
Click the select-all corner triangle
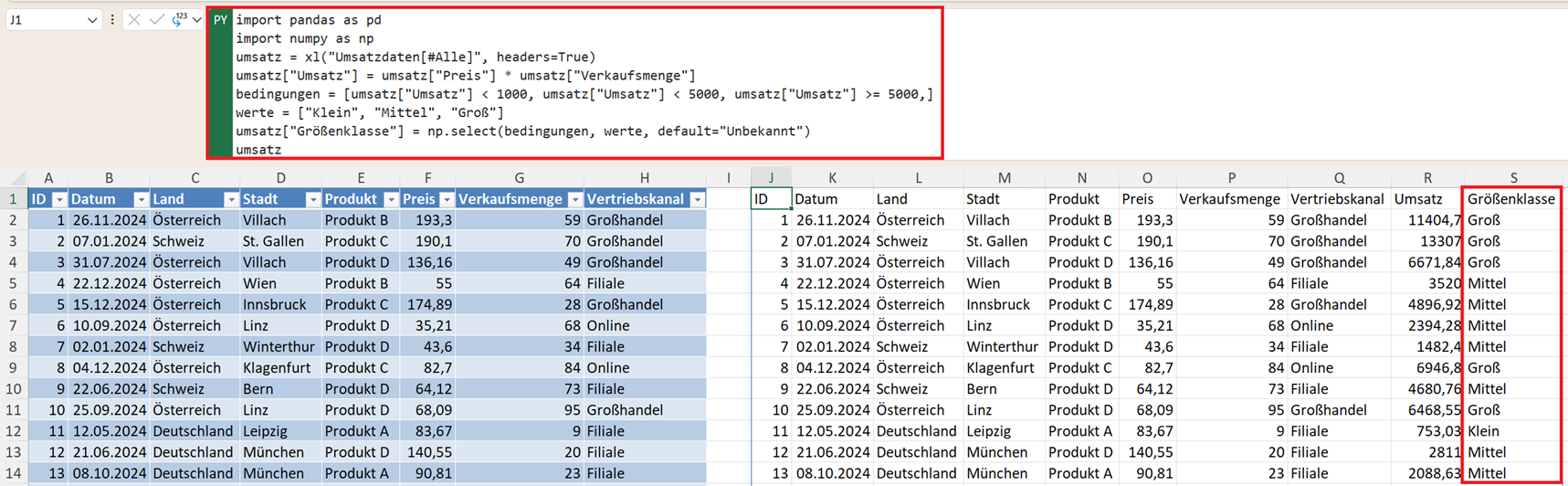click(18, 177)
